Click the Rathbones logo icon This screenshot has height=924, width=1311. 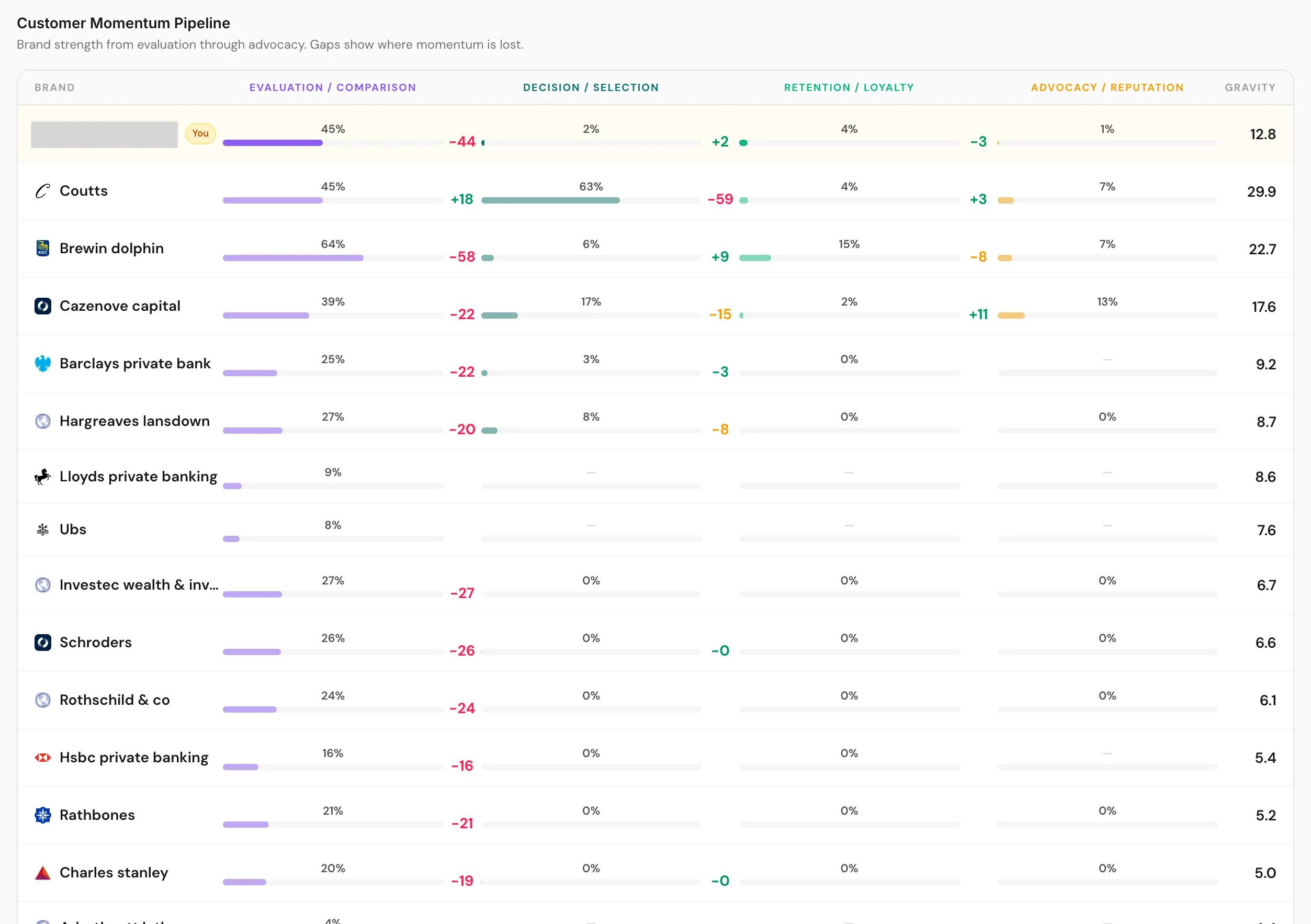pyautogui.click(x=43, y=815)
